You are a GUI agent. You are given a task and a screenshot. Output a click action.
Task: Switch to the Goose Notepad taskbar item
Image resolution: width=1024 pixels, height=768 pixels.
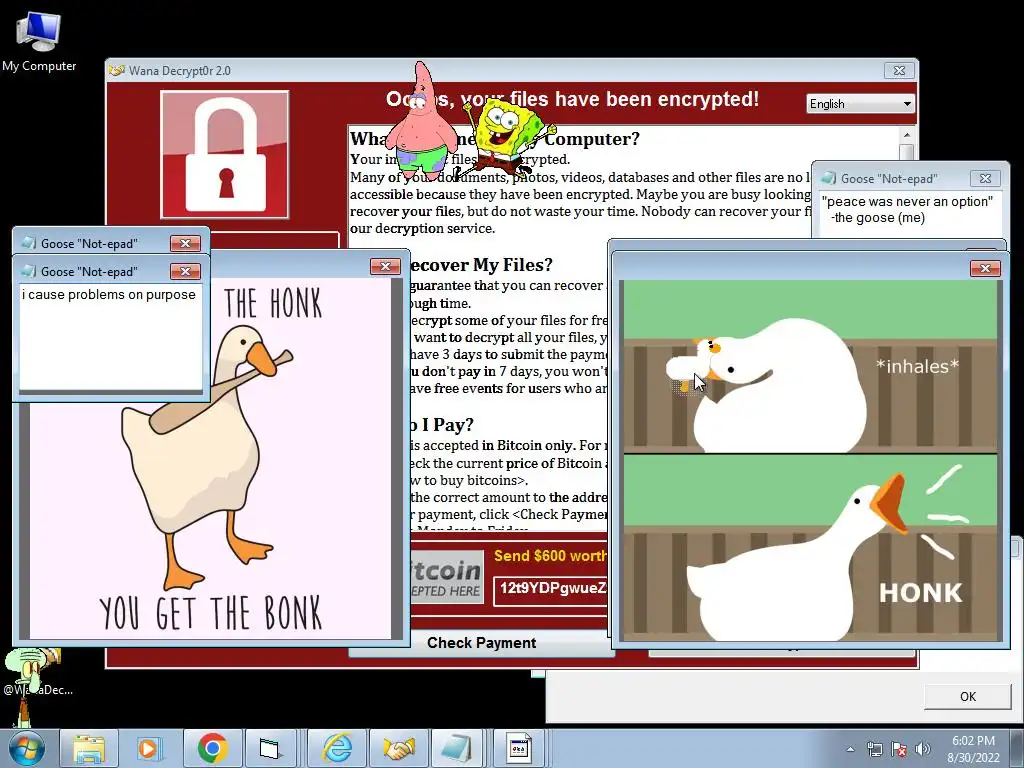[456, 749]
